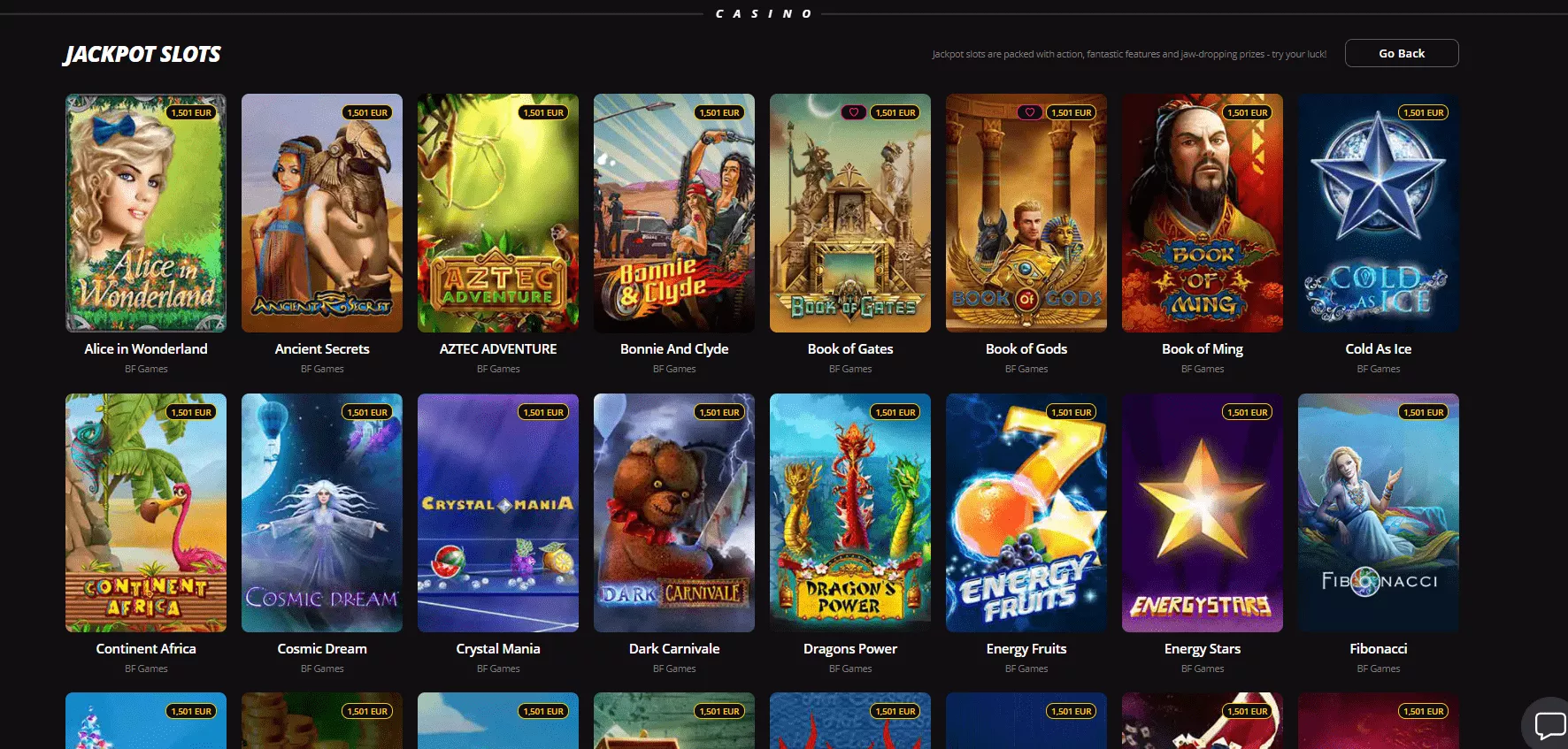Open the live chat bubble icon
The image size is (1568, 749).
[1549, 725]
